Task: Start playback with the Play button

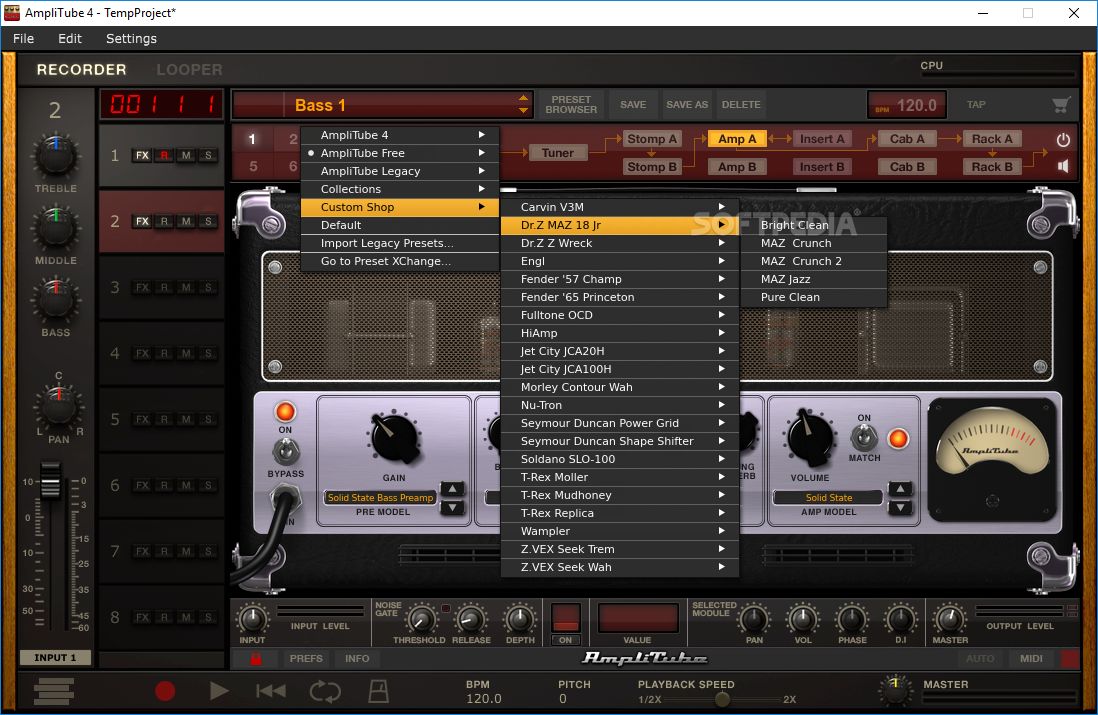Action: click(x=219, y=691)
